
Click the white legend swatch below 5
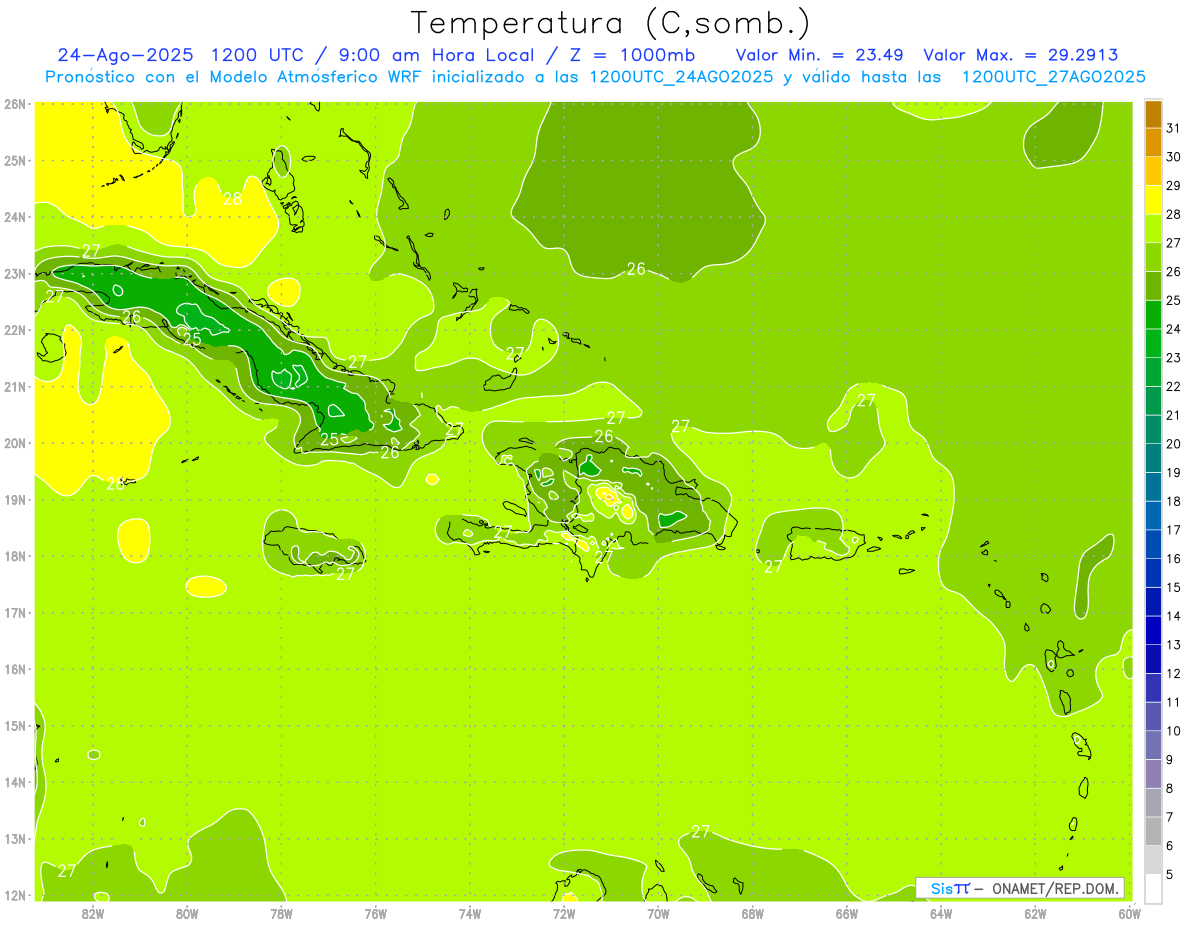click(x=1153, y=888)
